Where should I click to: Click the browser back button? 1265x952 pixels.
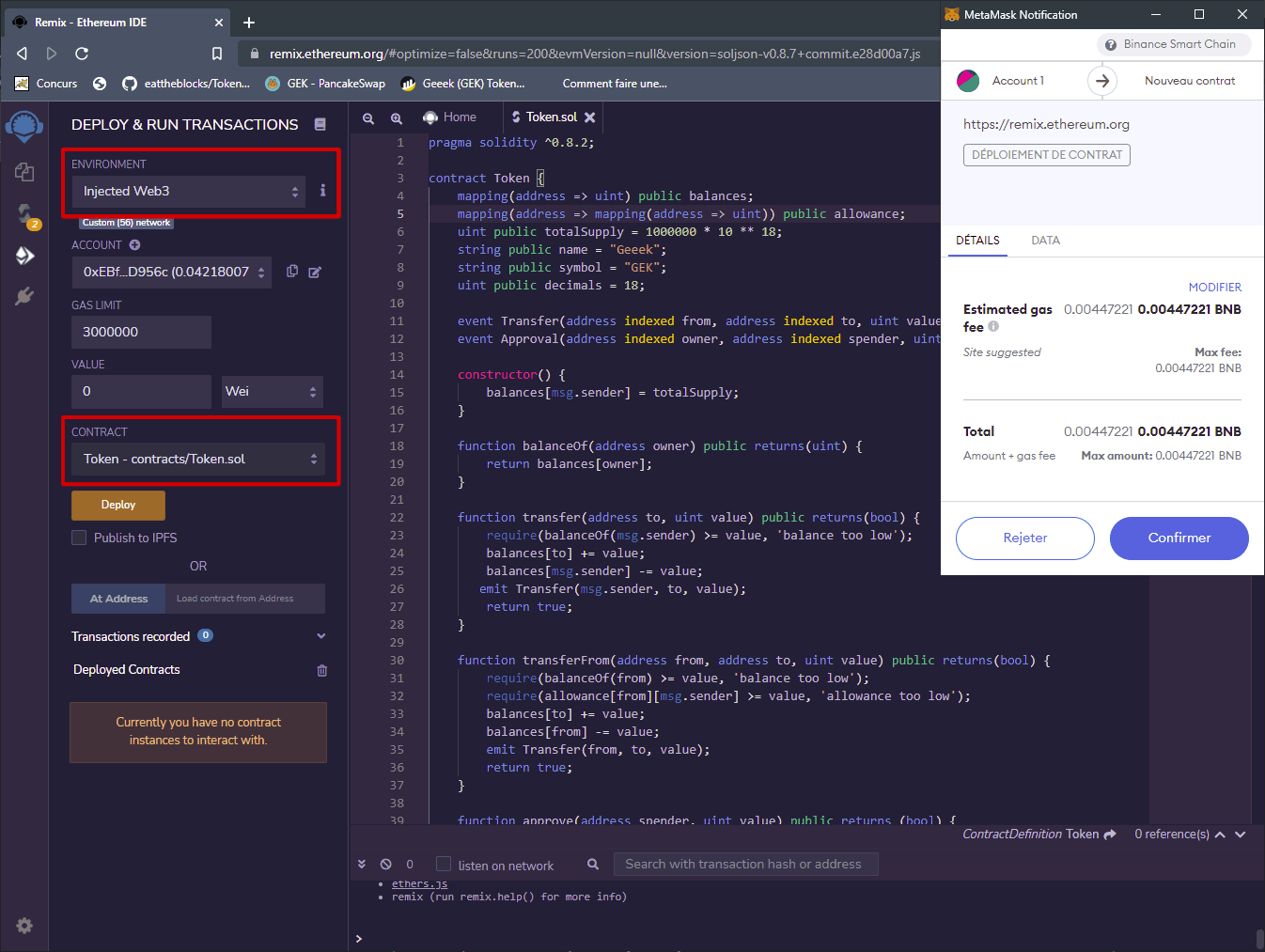click(x=22, y=54)
